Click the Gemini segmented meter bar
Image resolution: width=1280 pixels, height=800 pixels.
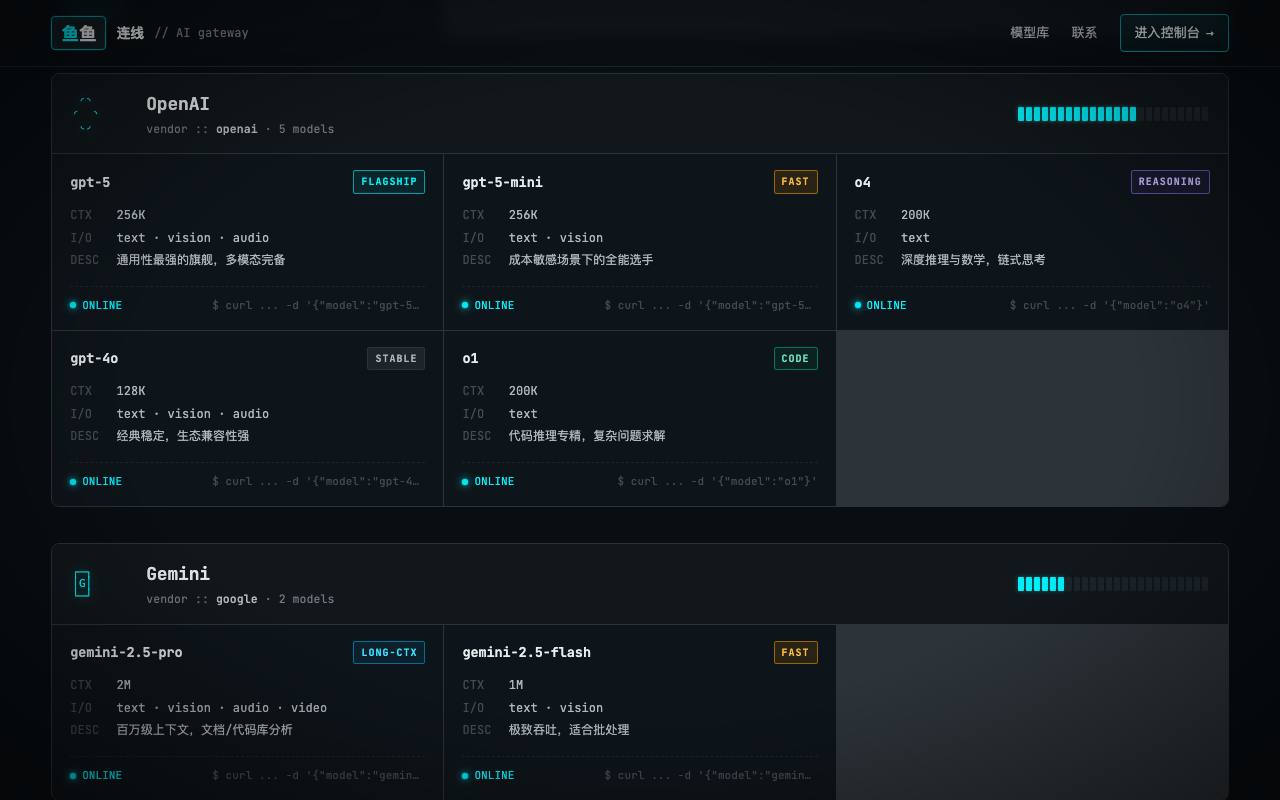tap(1113, 584)
